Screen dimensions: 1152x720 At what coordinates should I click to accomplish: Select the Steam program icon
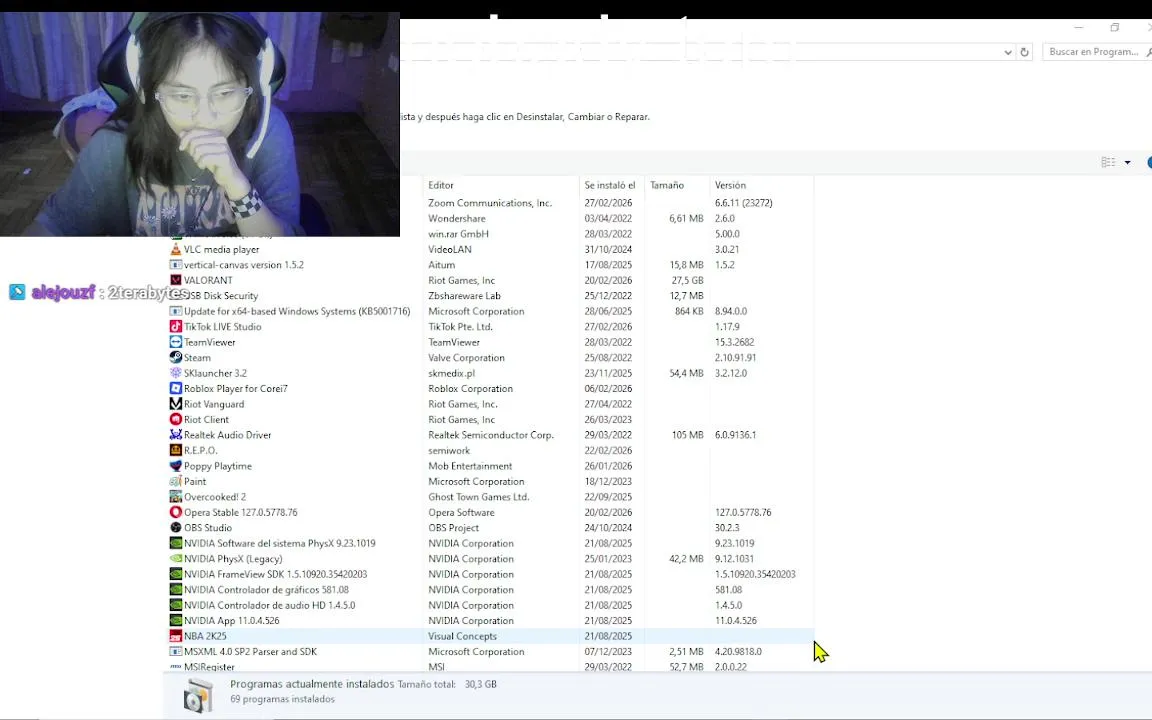point(176,357)
